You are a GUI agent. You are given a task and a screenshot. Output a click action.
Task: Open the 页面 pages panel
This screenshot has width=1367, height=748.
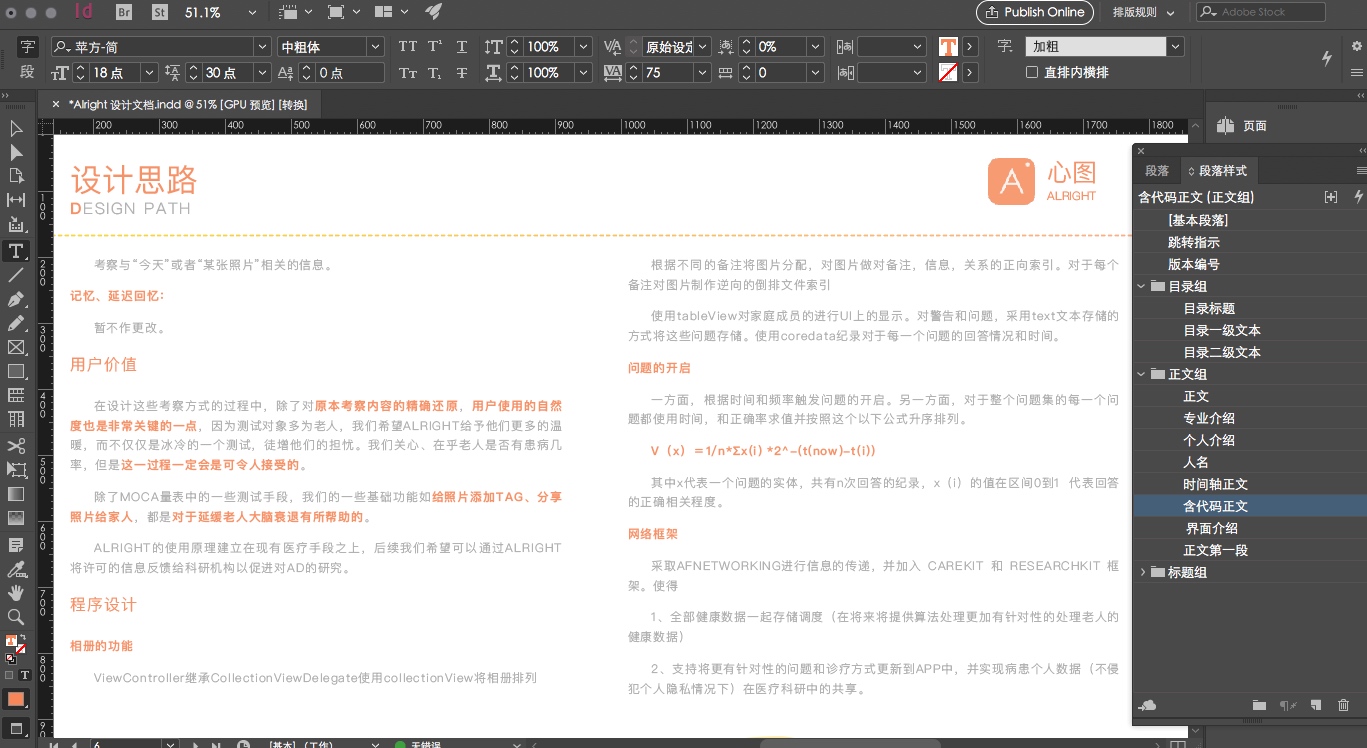[x=1243, y=126]
